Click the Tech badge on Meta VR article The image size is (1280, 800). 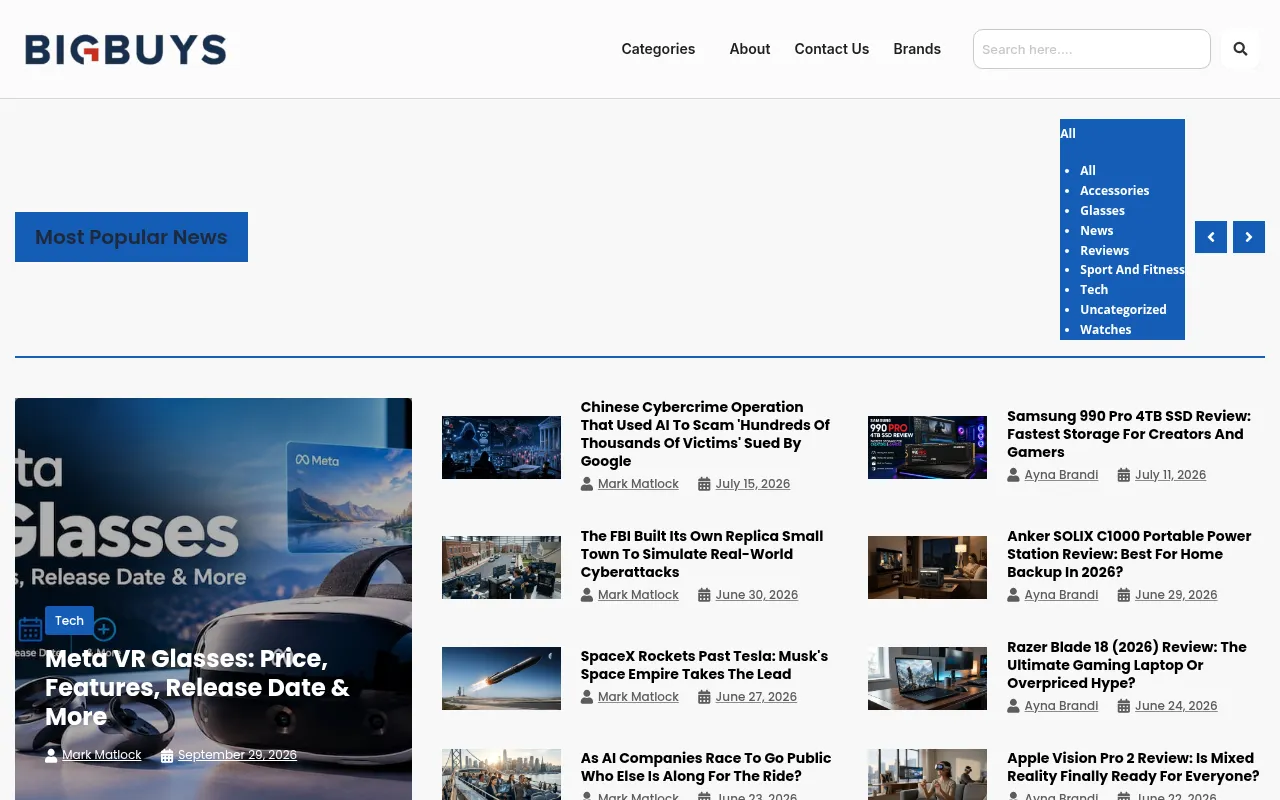(x=69, y=621)
